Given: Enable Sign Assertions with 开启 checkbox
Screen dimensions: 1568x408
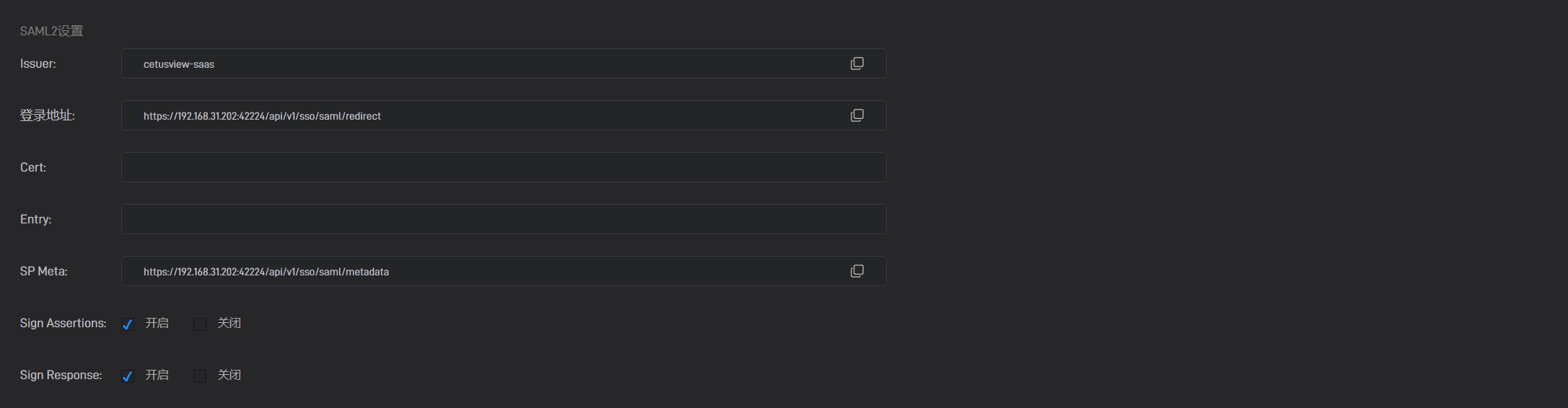Looking at the screenshot, I should click(128, 324).
